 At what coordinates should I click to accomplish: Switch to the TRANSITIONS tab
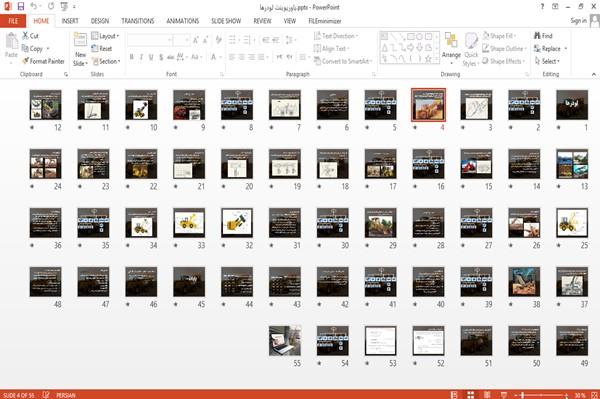point(138,21)
